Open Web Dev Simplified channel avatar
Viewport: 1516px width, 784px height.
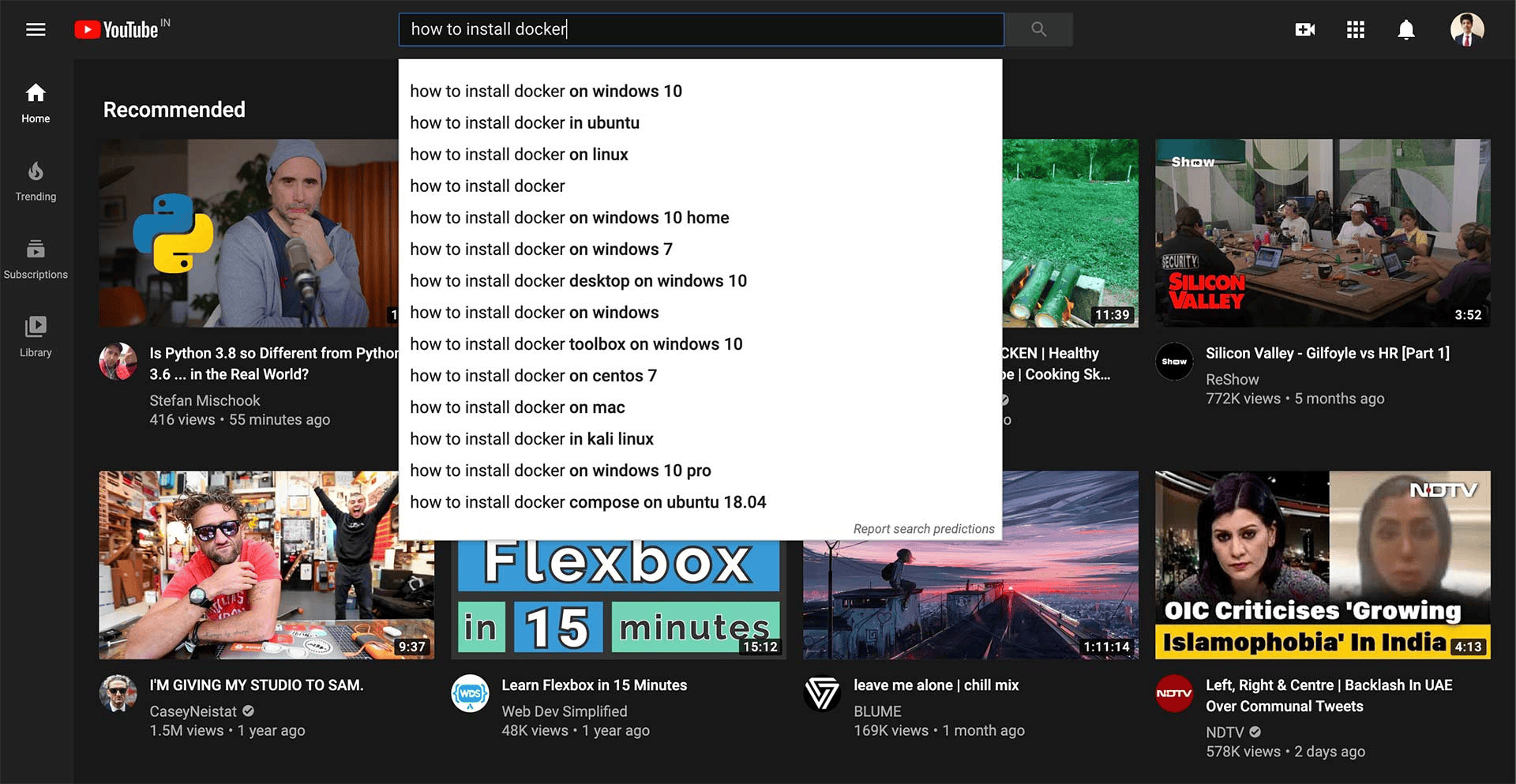click(470, 694)
